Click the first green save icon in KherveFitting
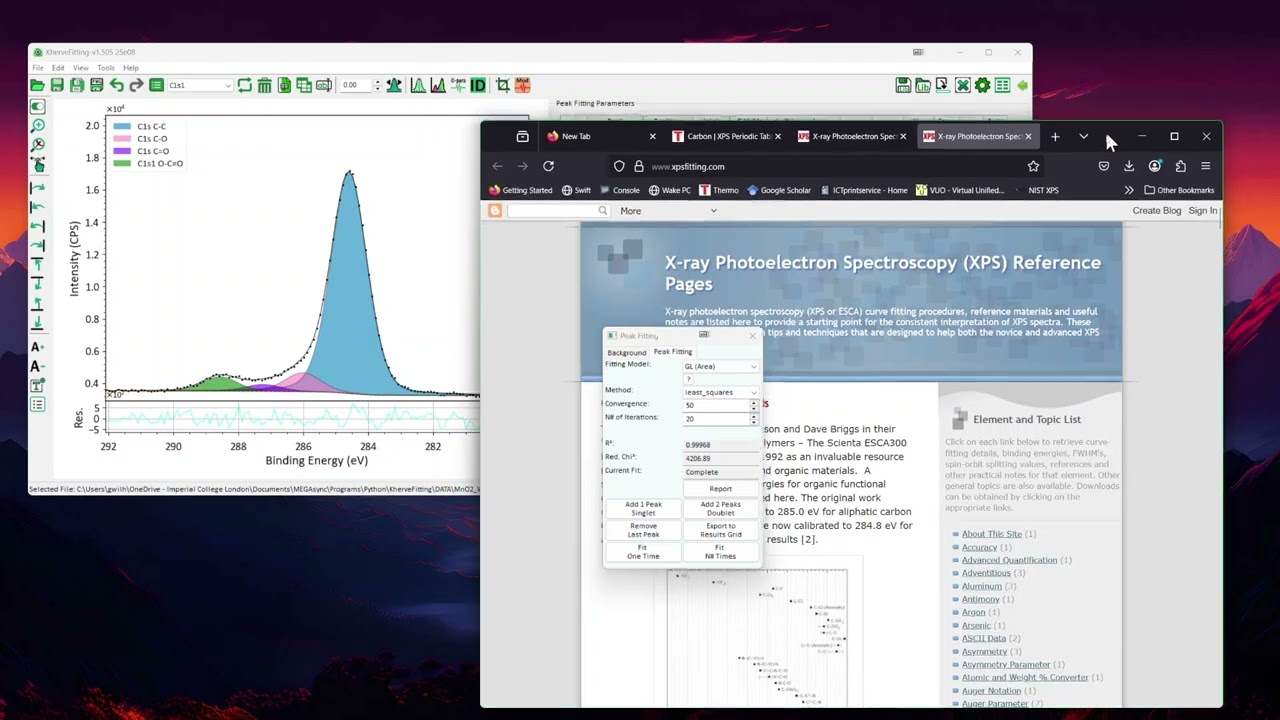Viewport: 1280px width, 720px height. [57, 86]
